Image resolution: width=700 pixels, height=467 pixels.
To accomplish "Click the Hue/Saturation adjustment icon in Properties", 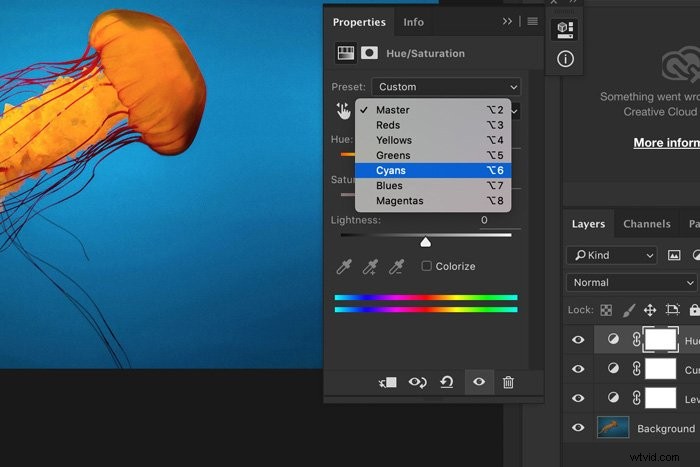I will 346,53.
